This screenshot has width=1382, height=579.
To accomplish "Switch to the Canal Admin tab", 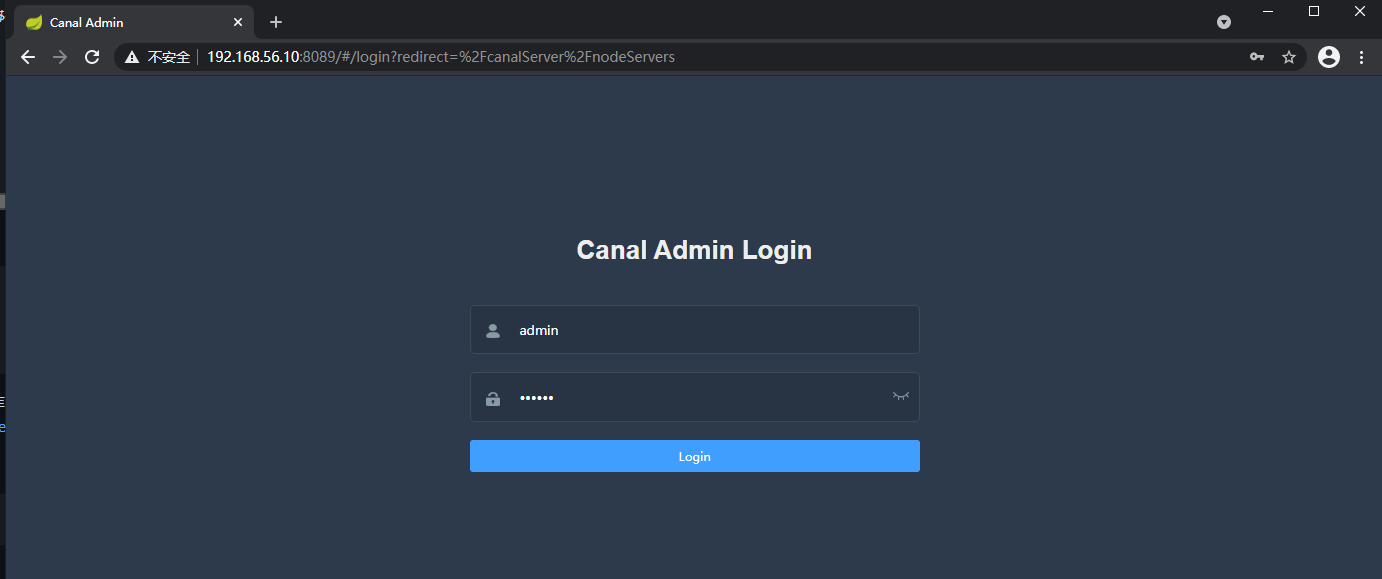I will click(134, 22).
